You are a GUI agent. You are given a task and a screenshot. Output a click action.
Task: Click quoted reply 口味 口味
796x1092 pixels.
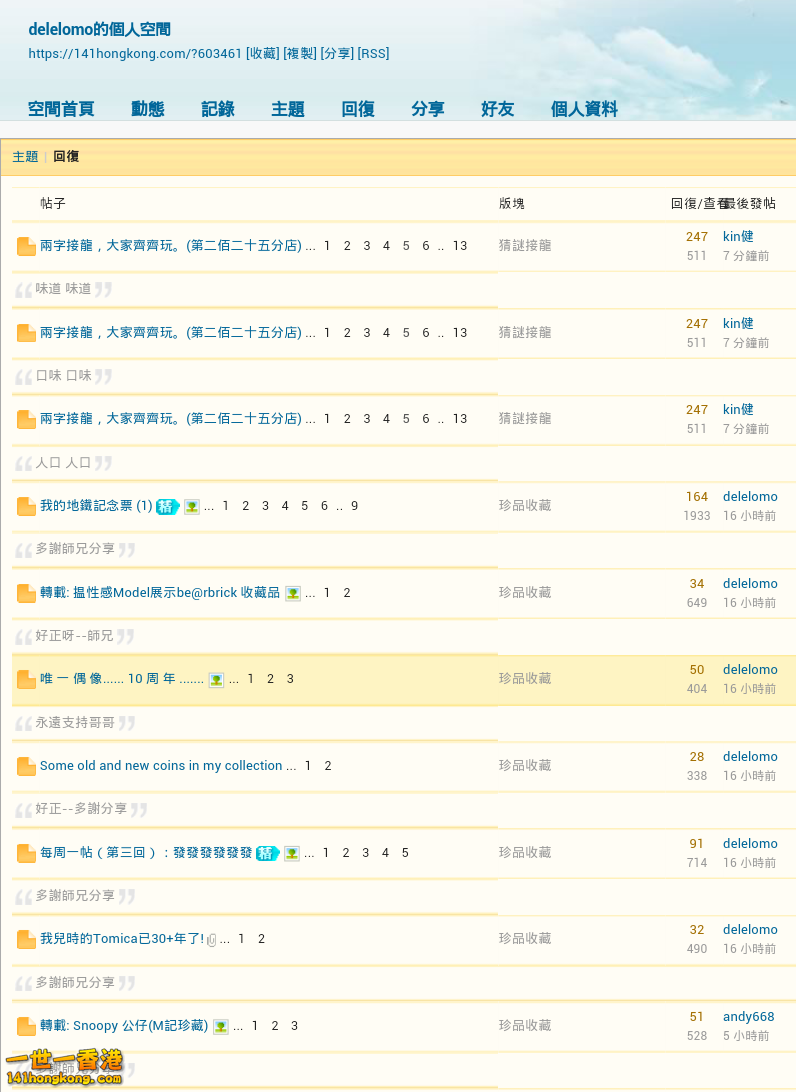pos(63,376)
